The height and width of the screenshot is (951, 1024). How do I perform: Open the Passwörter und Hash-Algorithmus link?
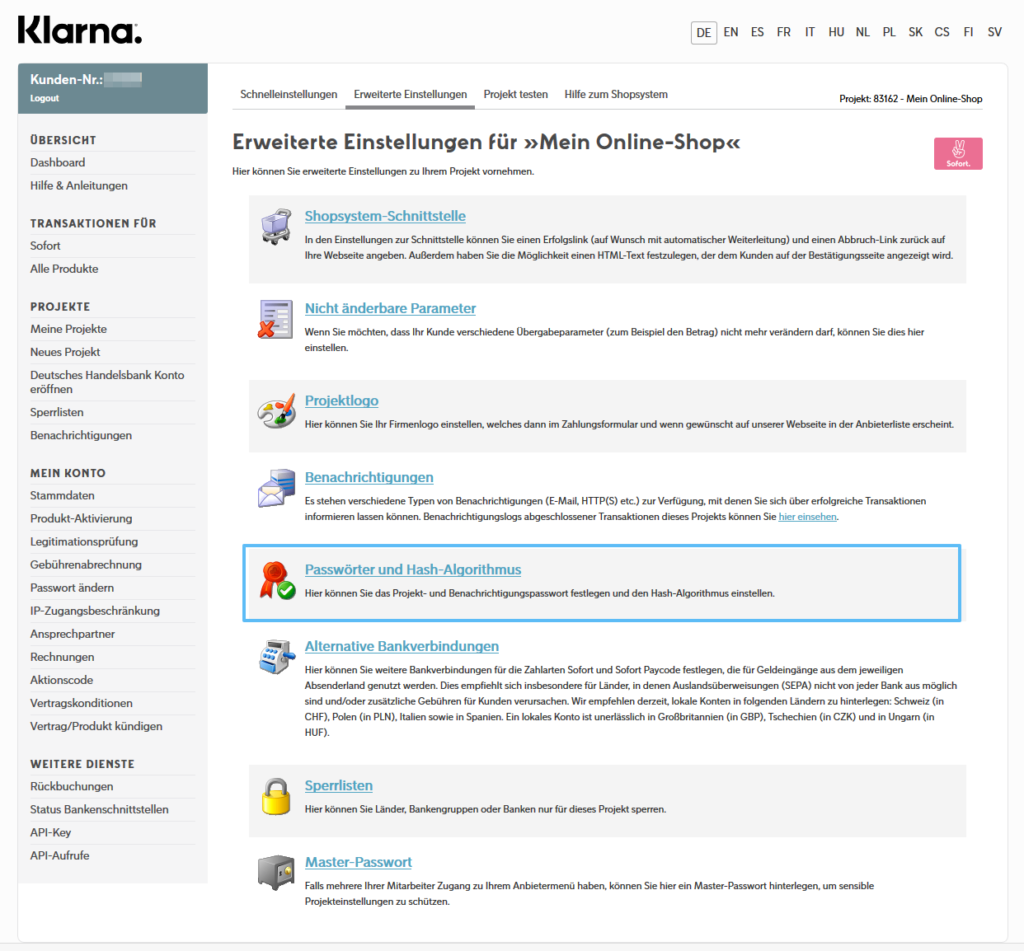[412, 570]
